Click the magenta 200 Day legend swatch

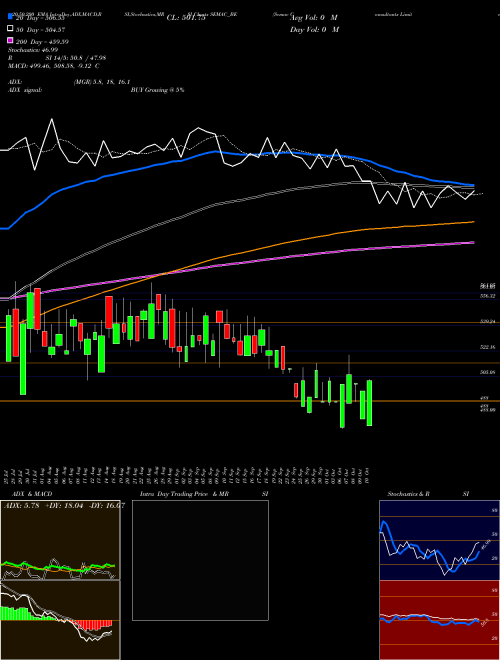click(x=11, y=40)
